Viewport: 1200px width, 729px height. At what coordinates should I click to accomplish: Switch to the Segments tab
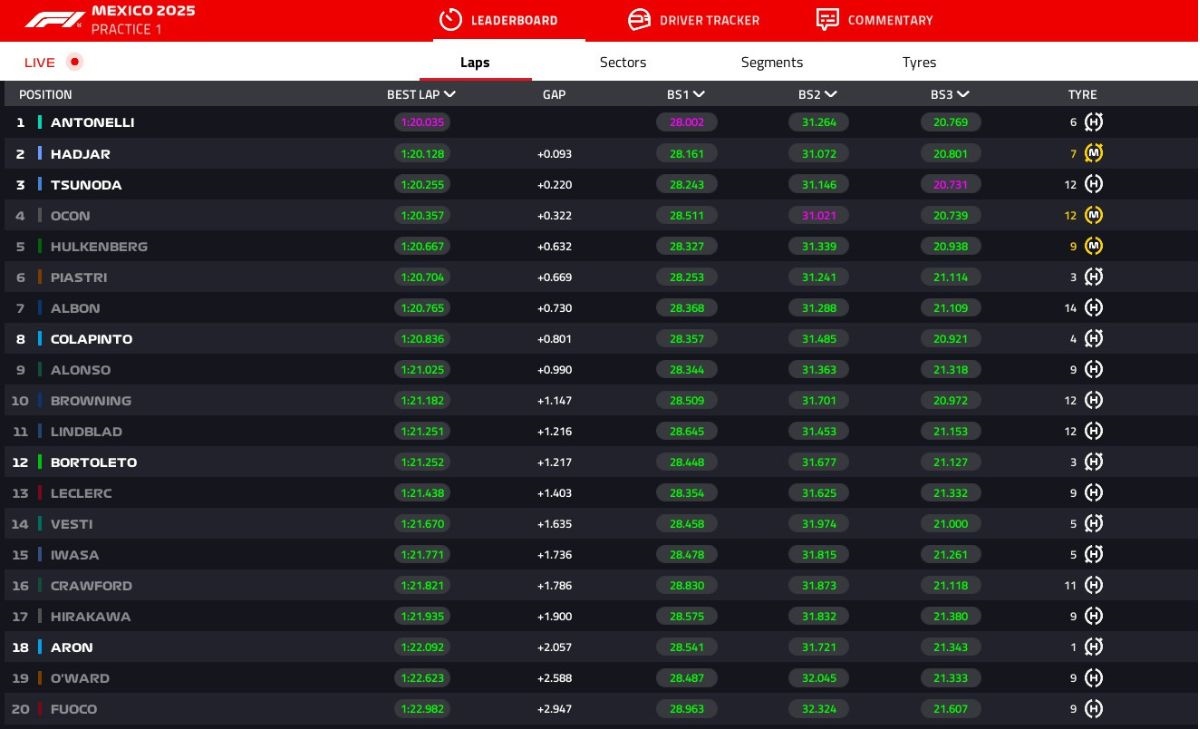(x=771, y=62)
